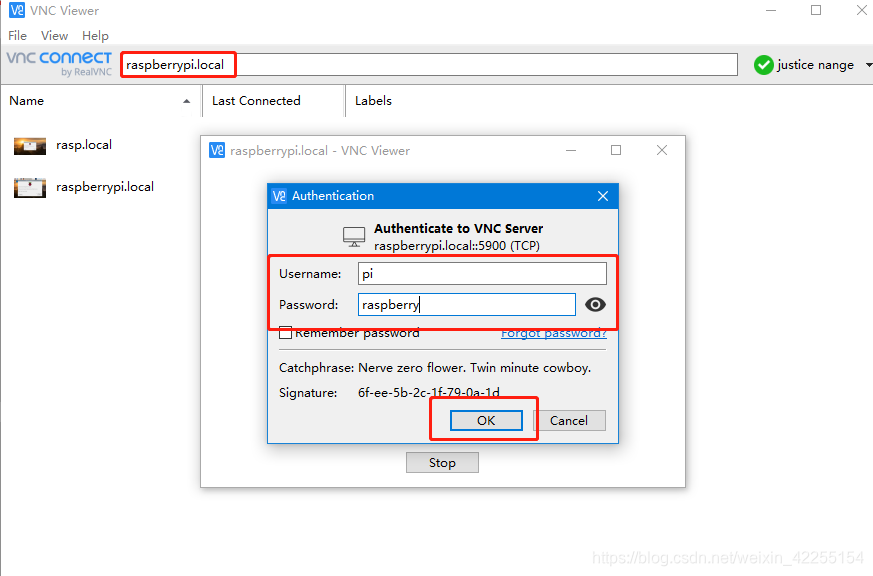873x576 pixels.
Task: Confirm authentication with OK button
Action: (x=486, y=420)
